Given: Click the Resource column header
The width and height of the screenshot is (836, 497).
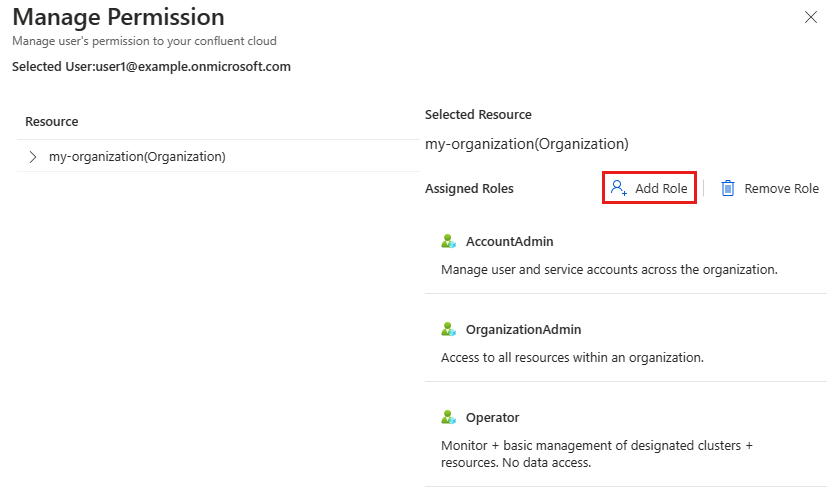Looking at the screenshot, I should click(x=52, y=122).
